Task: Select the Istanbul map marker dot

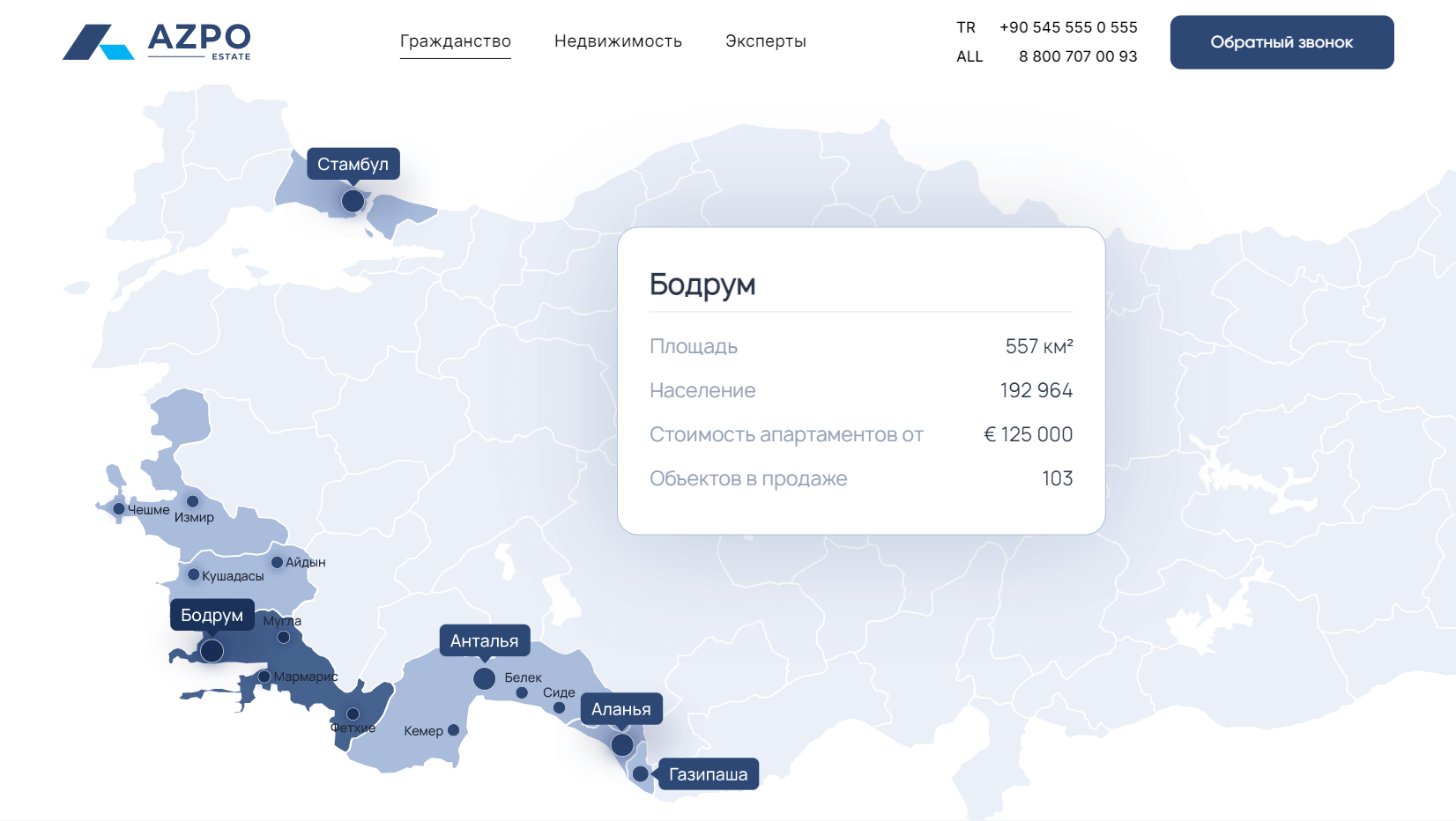Action: click(x=353, y=201)
